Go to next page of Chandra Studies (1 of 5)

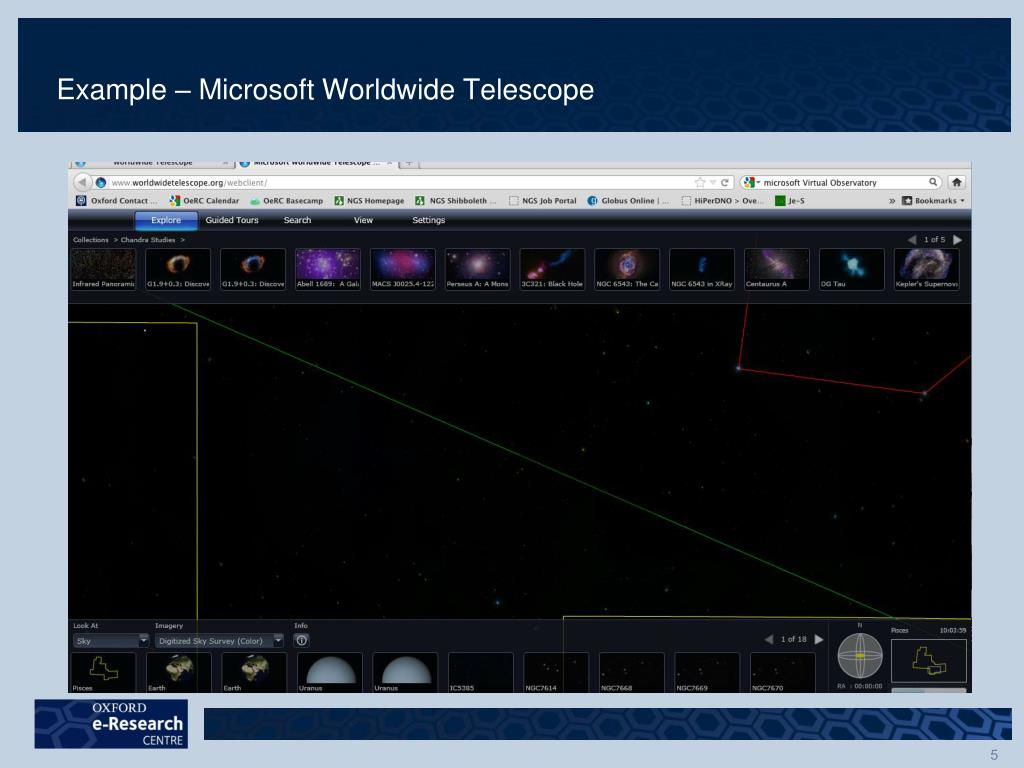pyautogui.click(x=957, y=240)
